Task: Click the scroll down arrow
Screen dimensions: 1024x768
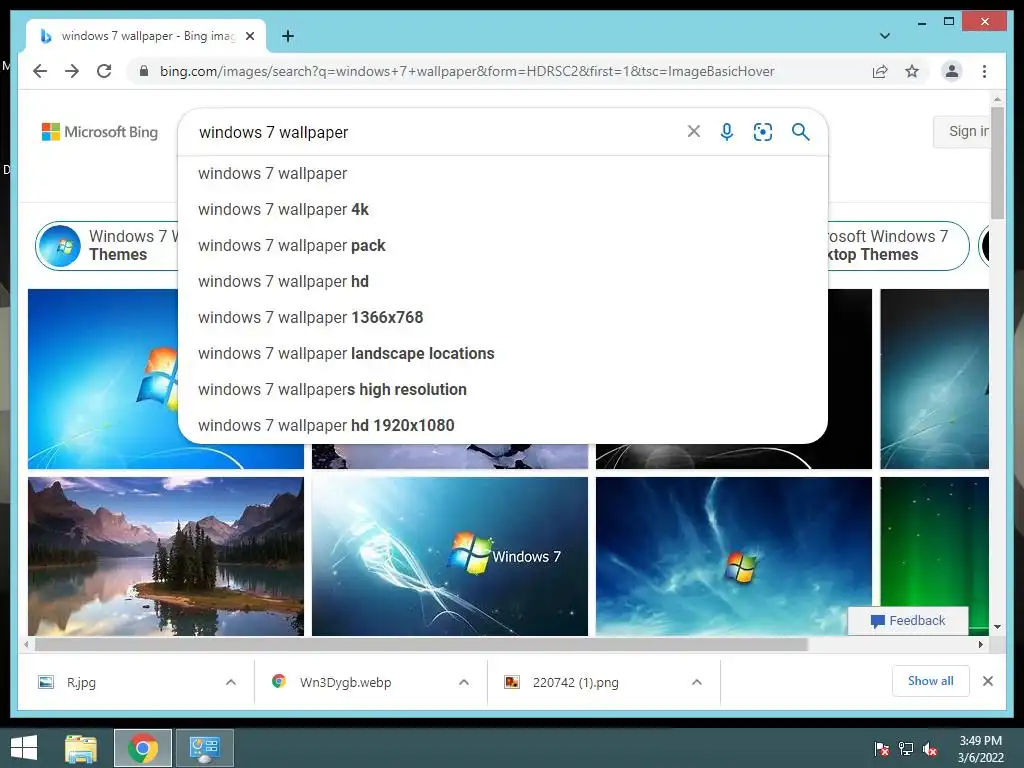Action: 997,627
